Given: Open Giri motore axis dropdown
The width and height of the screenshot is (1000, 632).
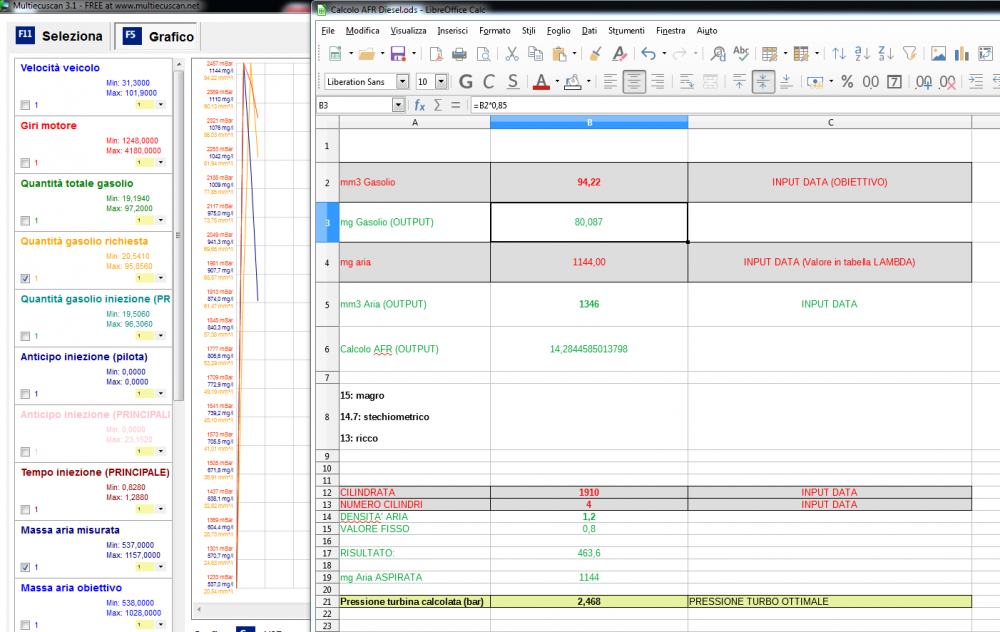Looking at the screenshot, I should 161,163.
